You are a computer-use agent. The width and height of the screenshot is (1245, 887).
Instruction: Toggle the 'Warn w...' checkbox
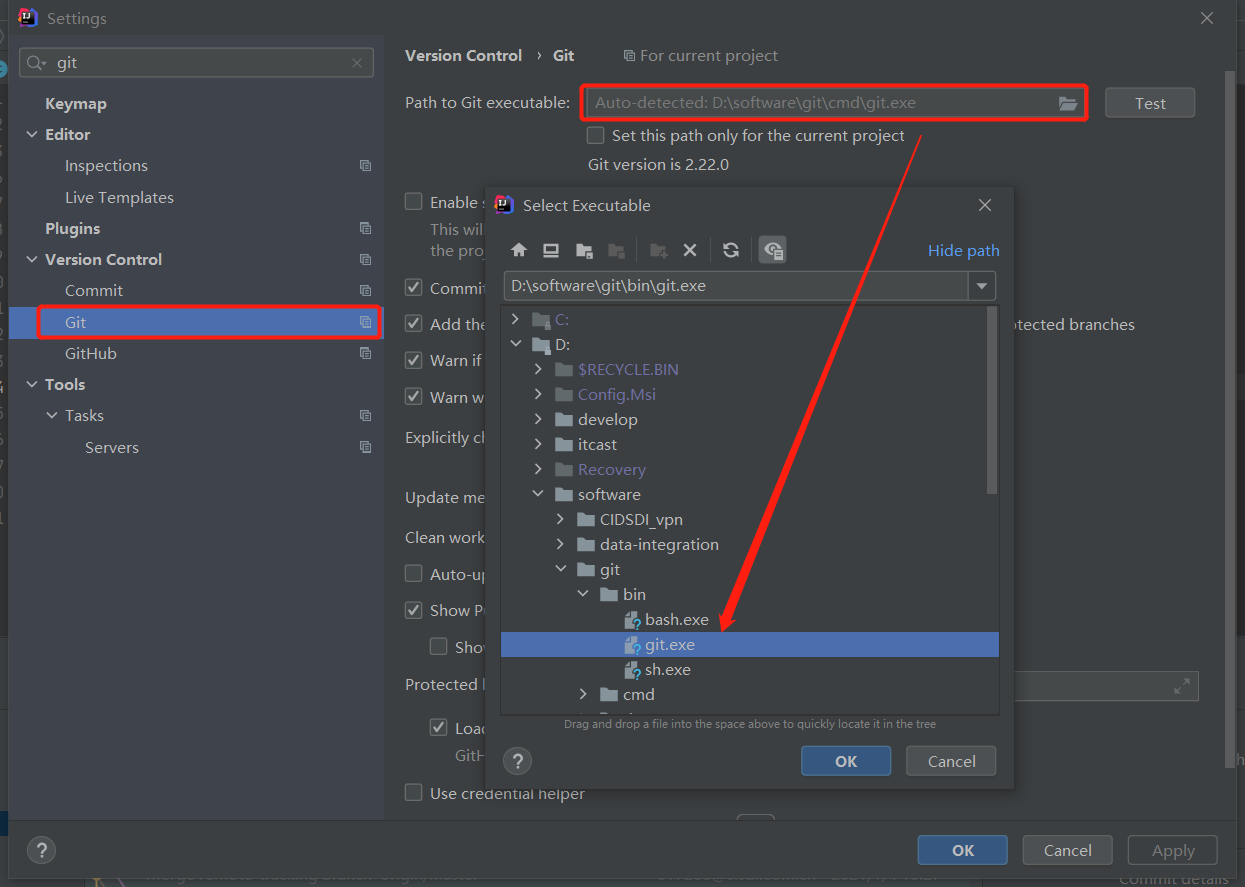pyautogui.click(x=413, y=397)
